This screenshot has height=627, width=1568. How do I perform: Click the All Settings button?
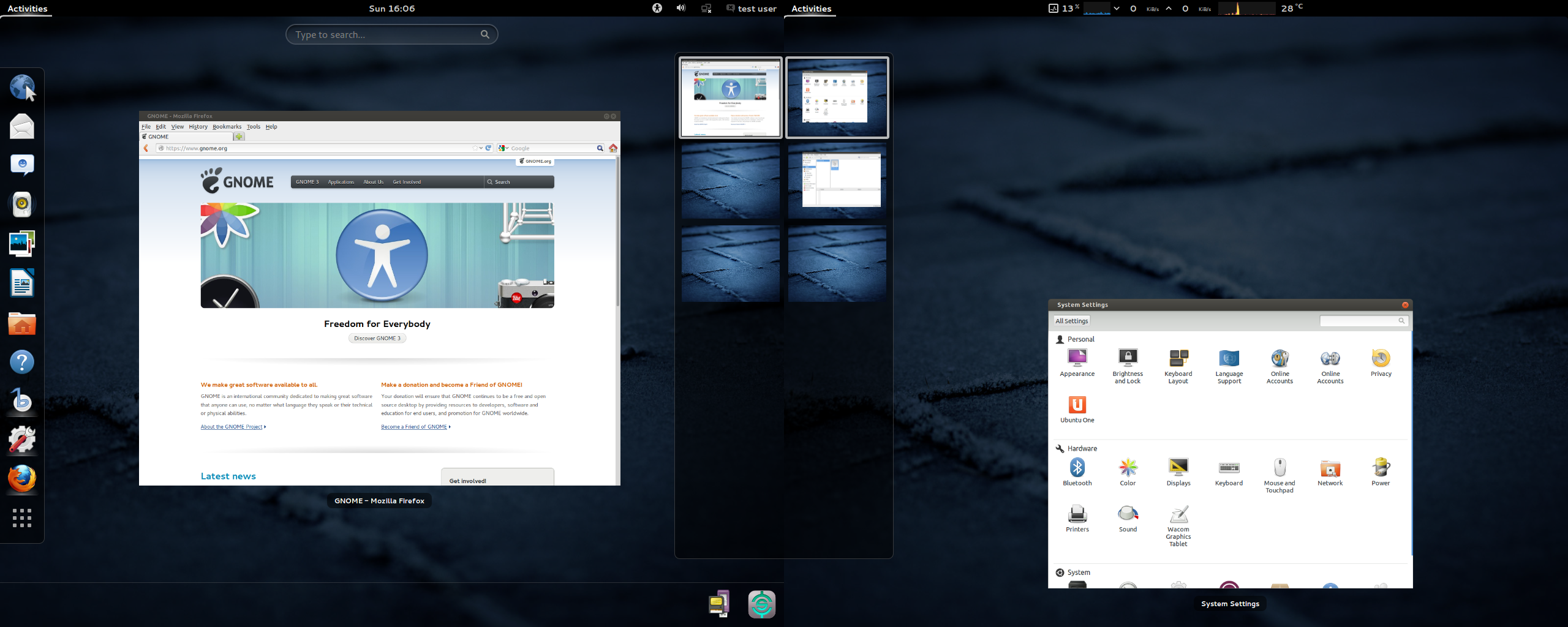click(1071, 321)
